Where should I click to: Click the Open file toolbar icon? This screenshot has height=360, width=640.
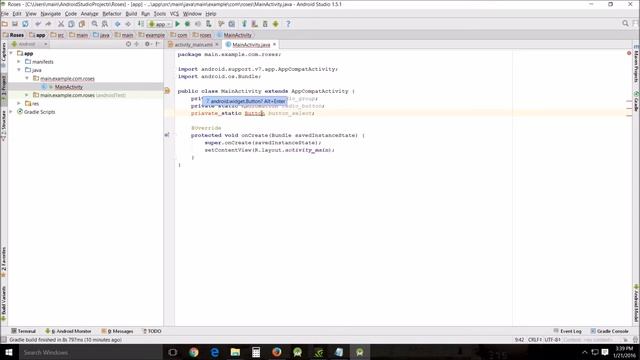coord(5,24)
